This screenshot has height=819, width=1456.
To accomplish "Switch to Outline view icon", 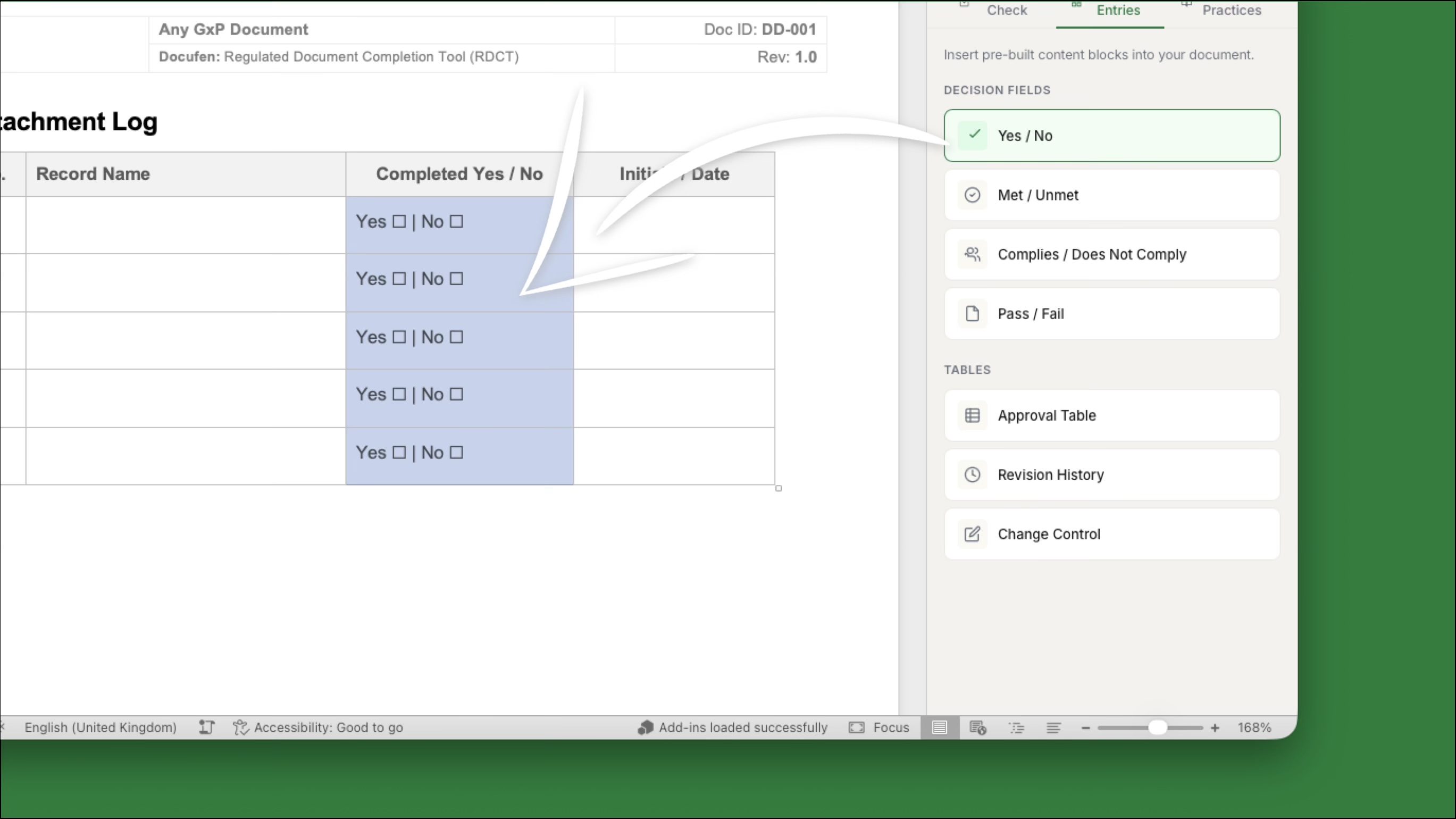I will point(1016,728).
